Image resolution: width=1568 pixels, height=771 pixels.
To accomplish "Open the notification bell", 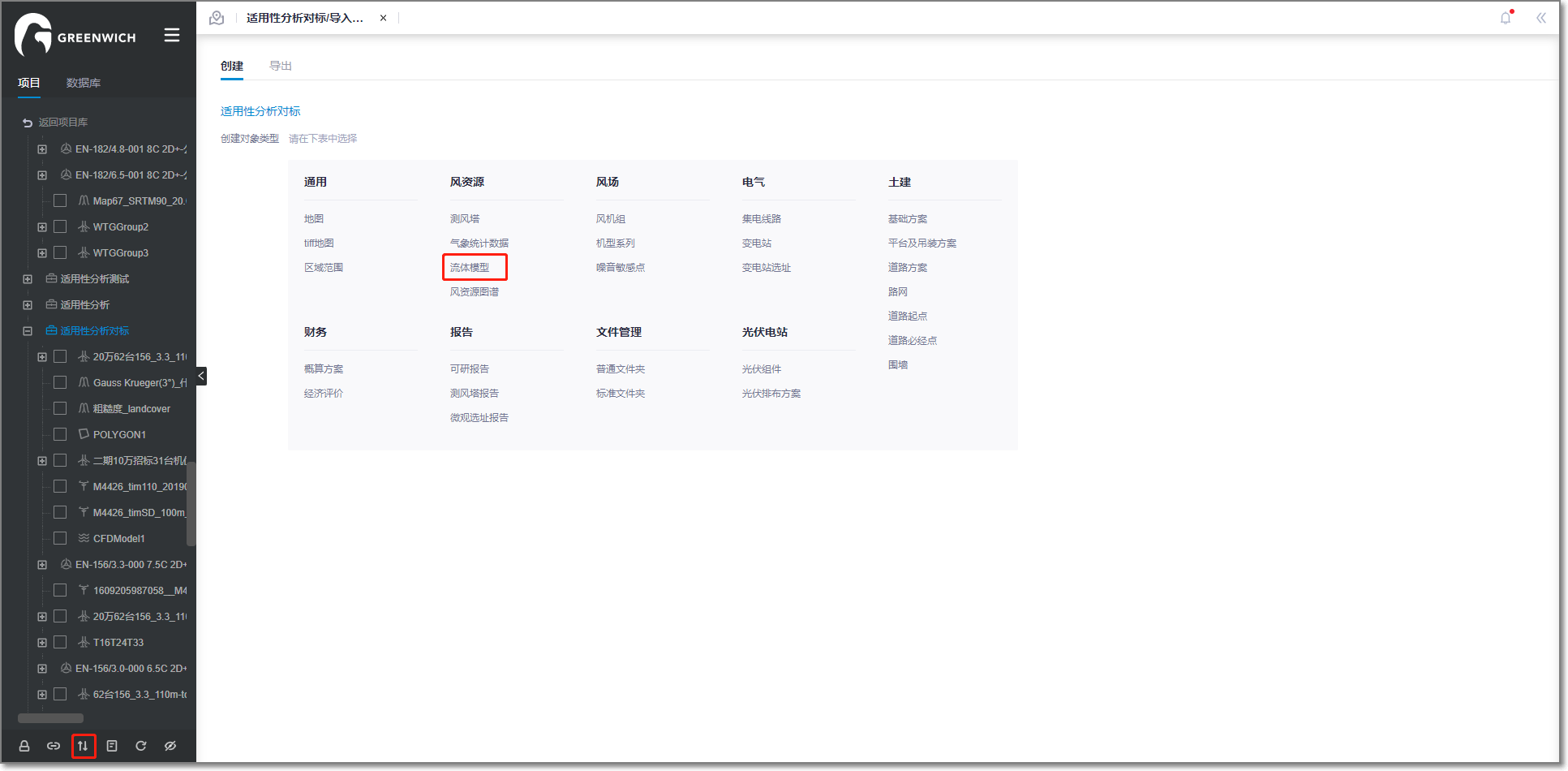I will [1506, 18].
